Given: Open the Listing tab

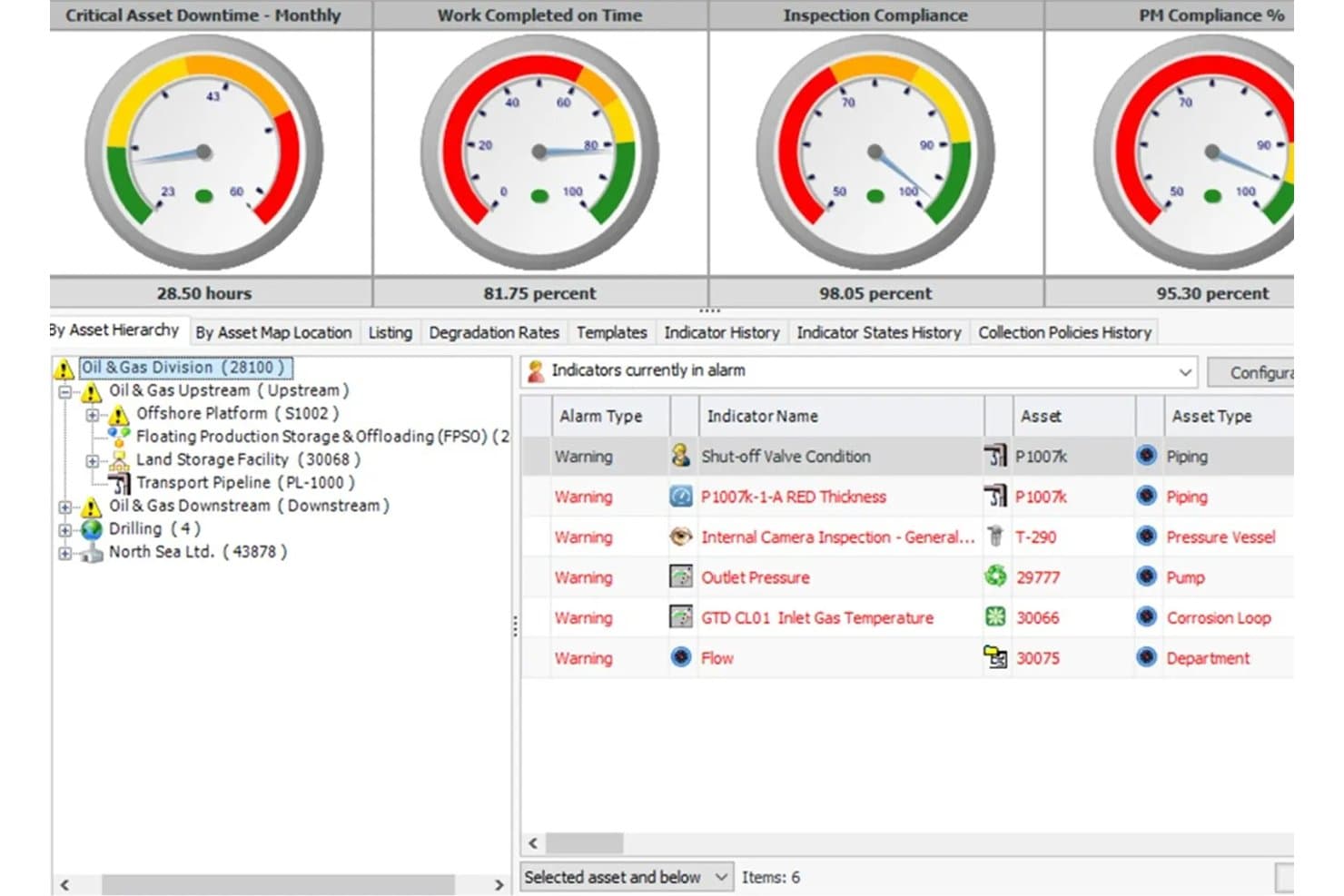Looking at the screenshot, I should coord(390,333).
